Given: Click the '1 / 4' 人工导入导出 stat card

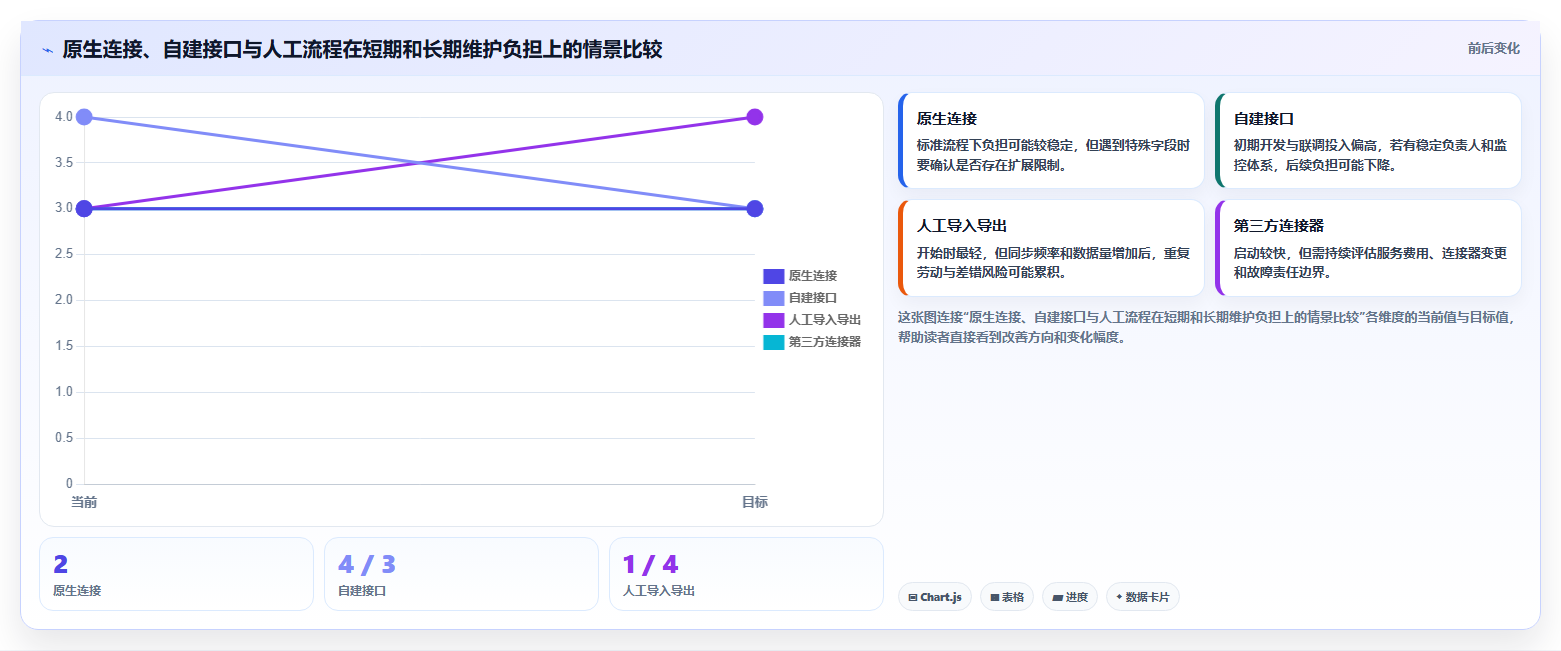Looking at the screenshot, I should coord(746,574).
